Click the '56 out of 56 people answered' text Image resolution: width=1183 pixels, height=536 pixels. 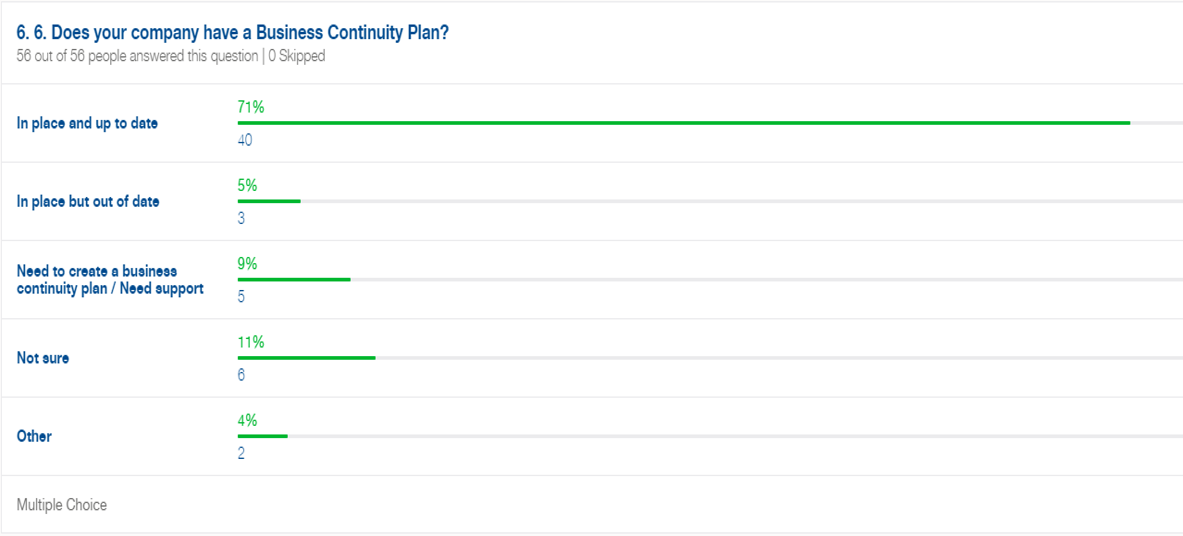point(137,57)
